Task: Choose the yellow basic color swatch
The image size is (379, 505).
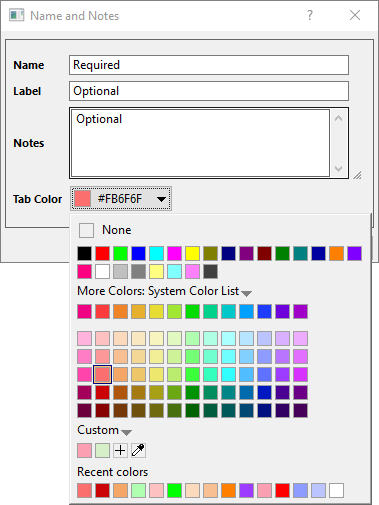Action: (x=192, y=253)
